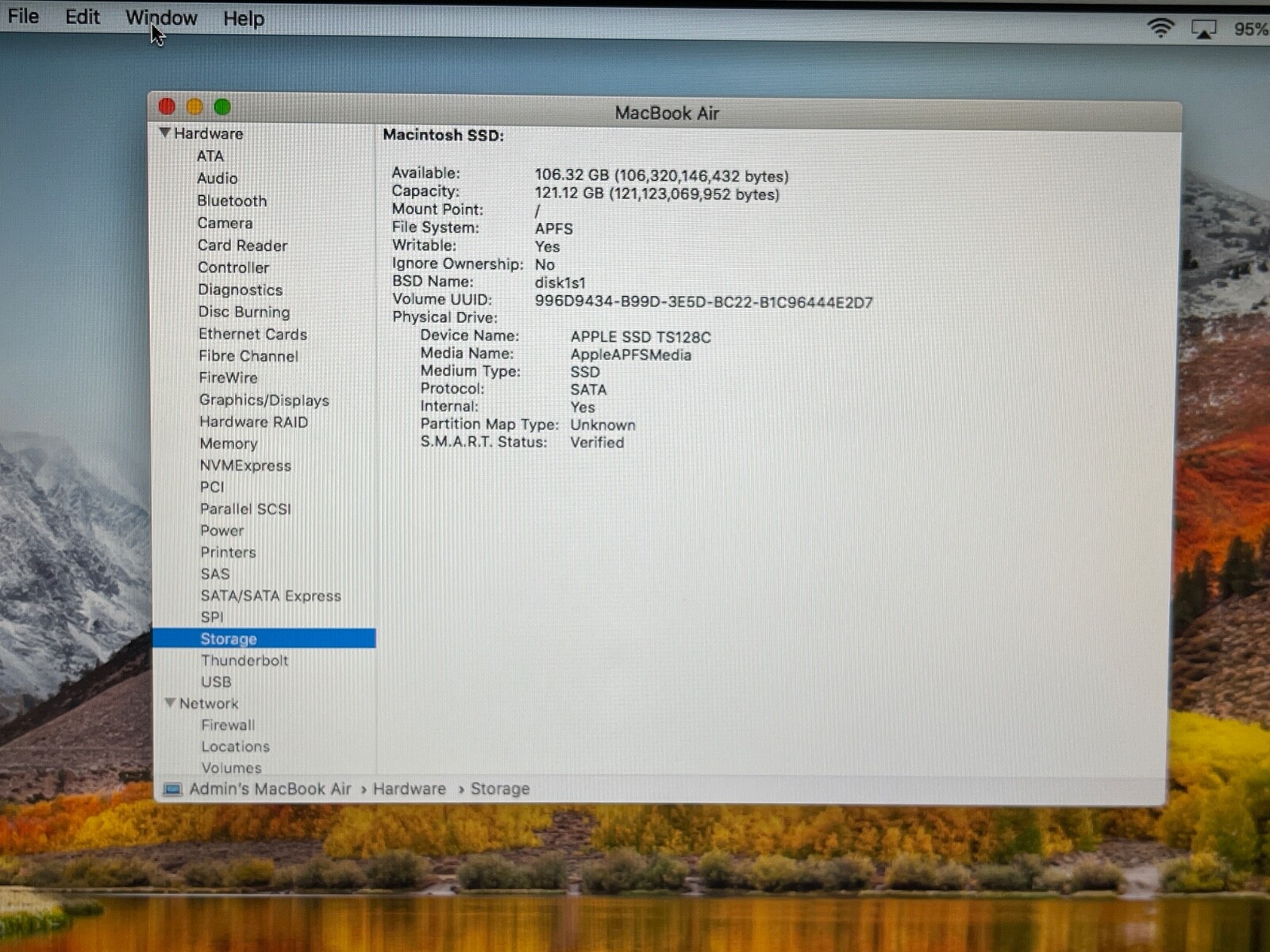Collapse the Network disclosure triangle
Screen dimensions: 1270x952
169,703
